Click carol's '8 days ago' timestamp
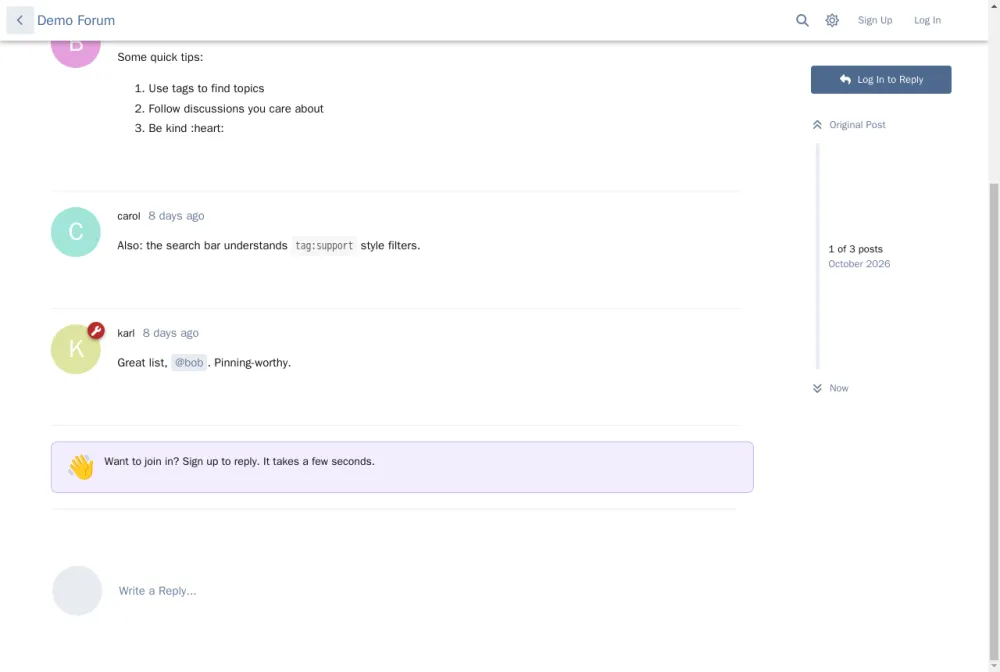The height and width of the screenshot is (672, 1000). coord(176,216)
